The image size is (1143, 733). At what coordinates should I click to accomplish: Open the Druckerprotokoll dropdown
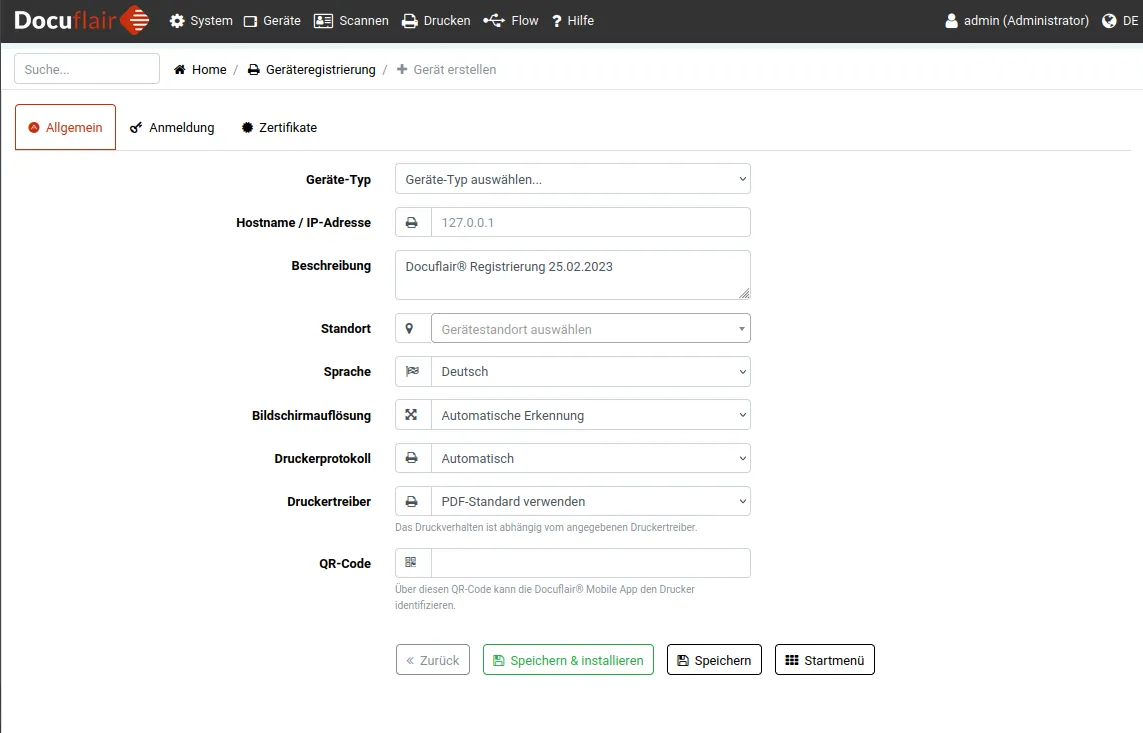(x=590, y=459)
